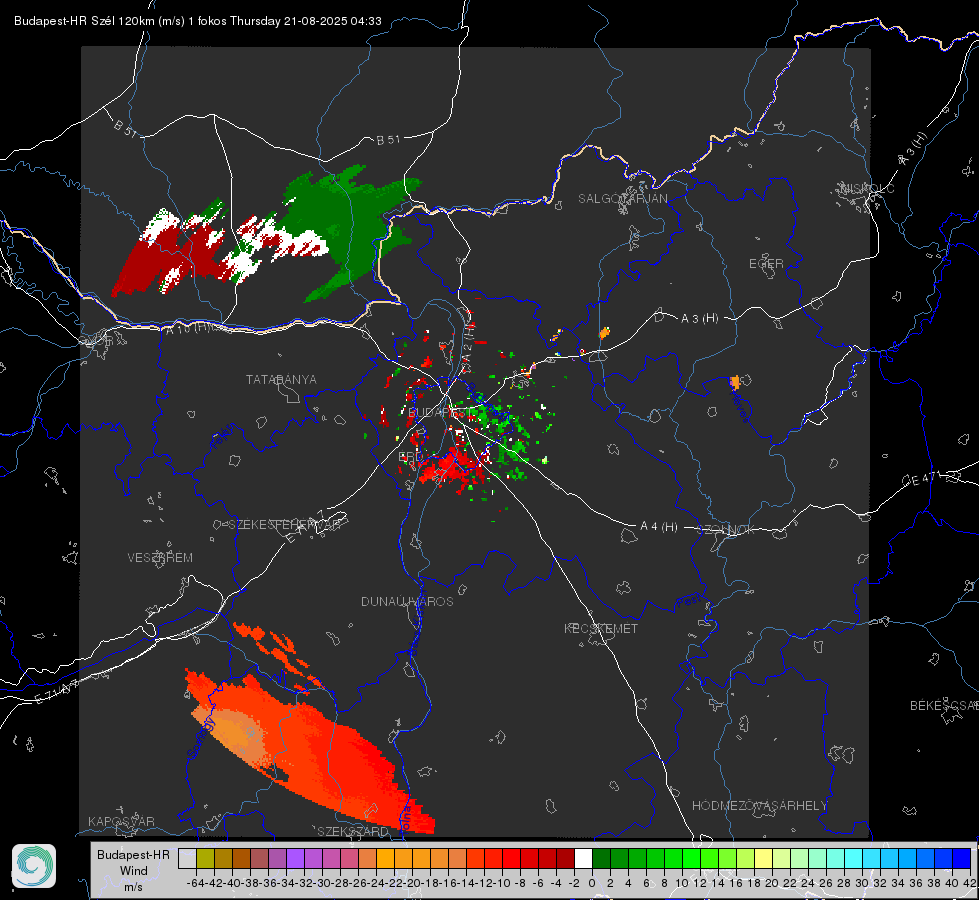Image resolution: width=979 pixels, height=900 pixels.
Task: Click the EGER city label
Action: pos(766,264)
